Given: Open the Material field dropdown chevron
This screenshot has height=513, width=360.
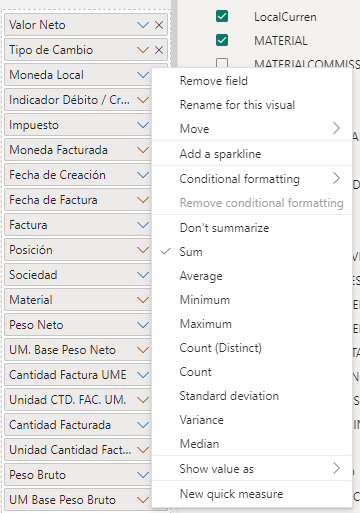Looking at the screenshot, I should click(x=143, y=300).
